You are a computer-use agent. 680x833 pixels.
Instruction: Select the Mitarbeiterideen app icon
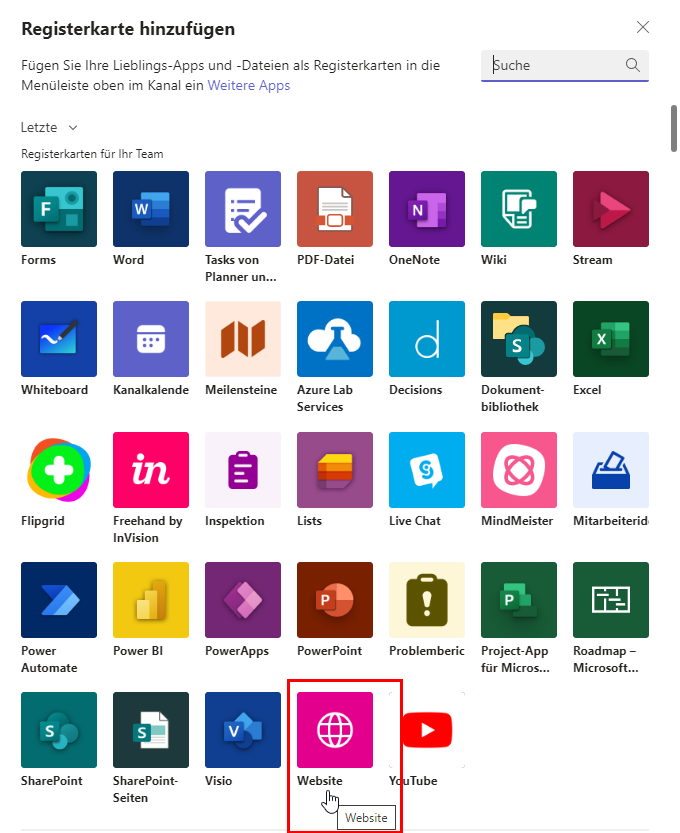[x=610, y=470]
